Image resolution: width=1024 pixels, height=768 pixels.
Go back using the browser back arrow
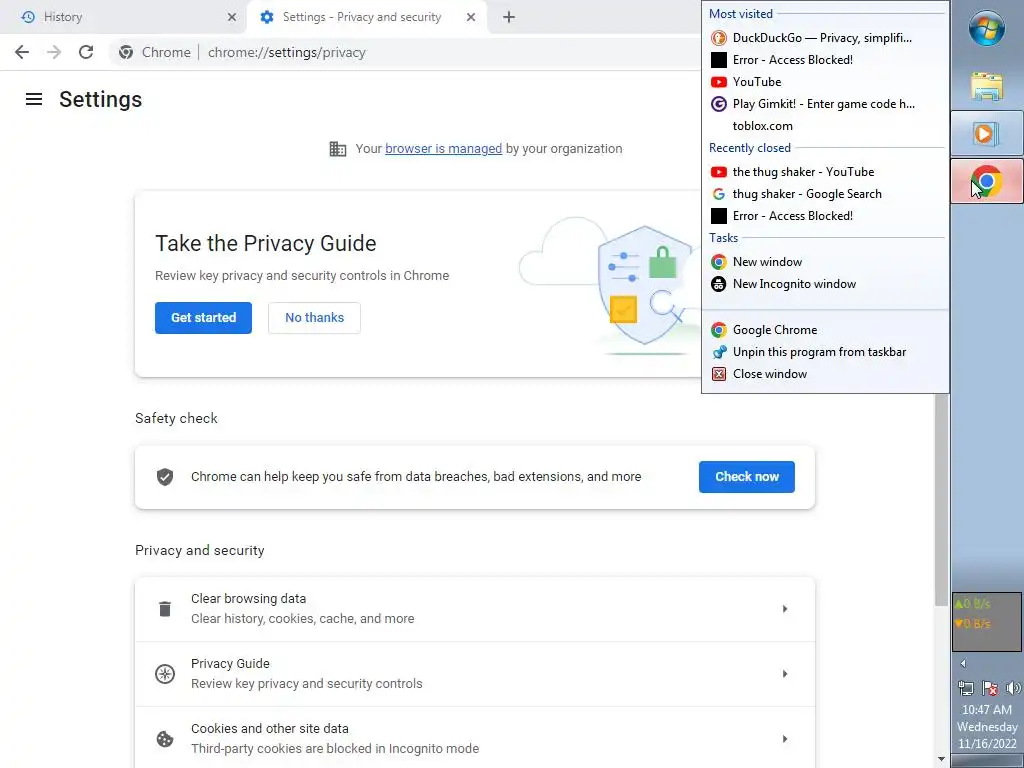pos(22,52)
